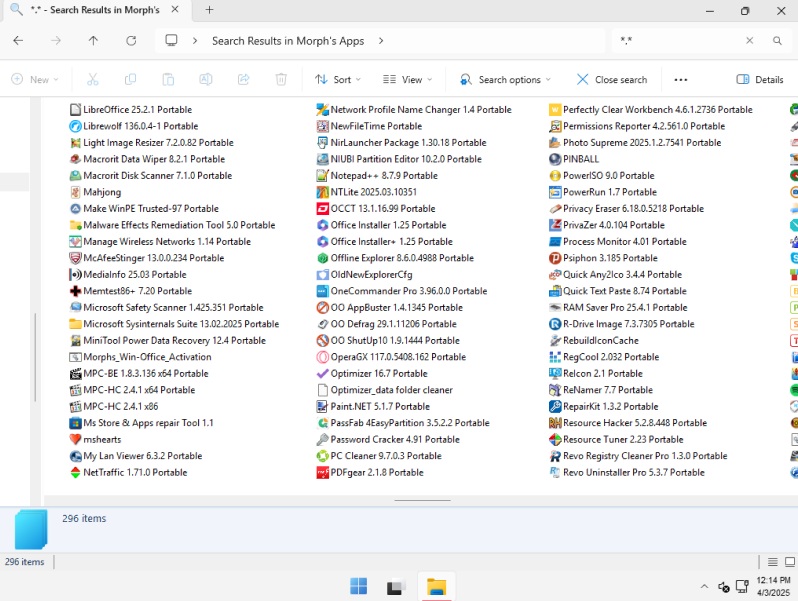Viewport: 798px width, 601px height.
Task: Click the Librewolf 136.0.4-1 Portable icon
Action: (x=75, y=126)
